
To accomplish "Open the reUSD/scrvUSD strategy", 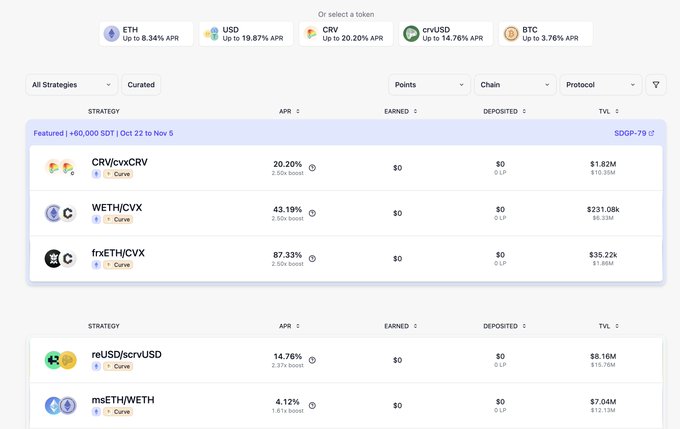I will [x=346, y=360].
